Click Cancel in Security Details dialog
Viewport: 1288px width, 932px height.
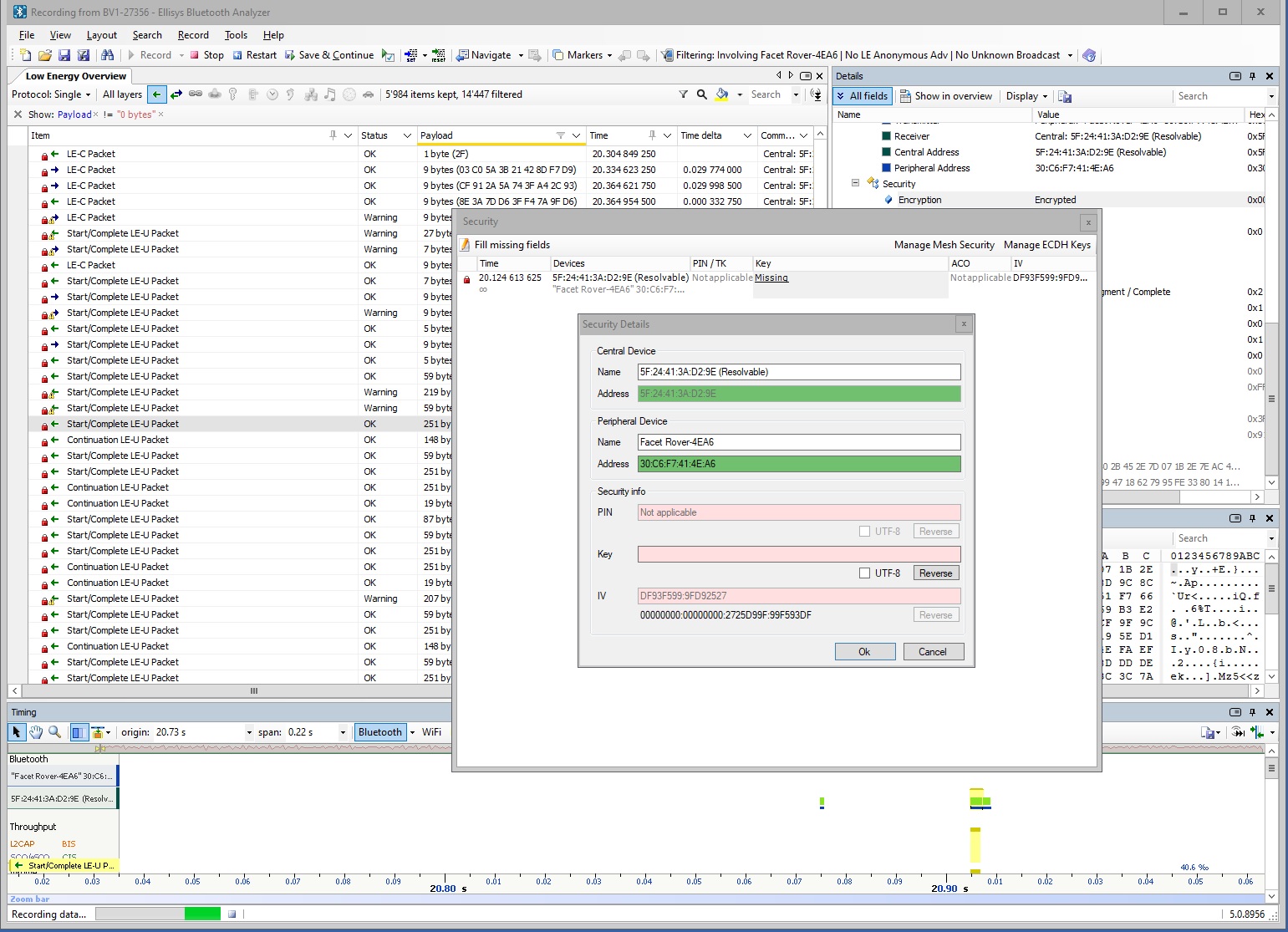(933, 652)
